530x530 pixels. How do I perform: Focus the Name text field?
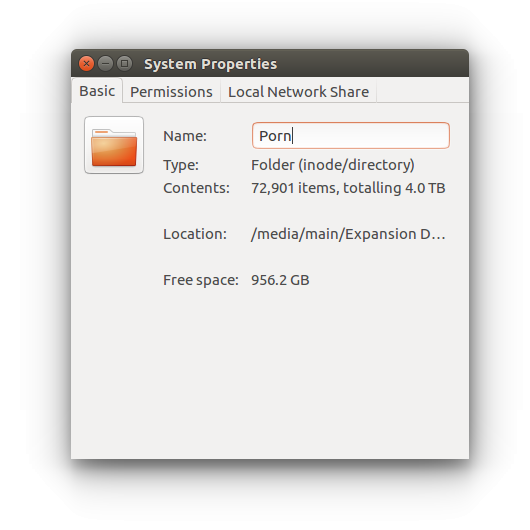coord(351,136)
